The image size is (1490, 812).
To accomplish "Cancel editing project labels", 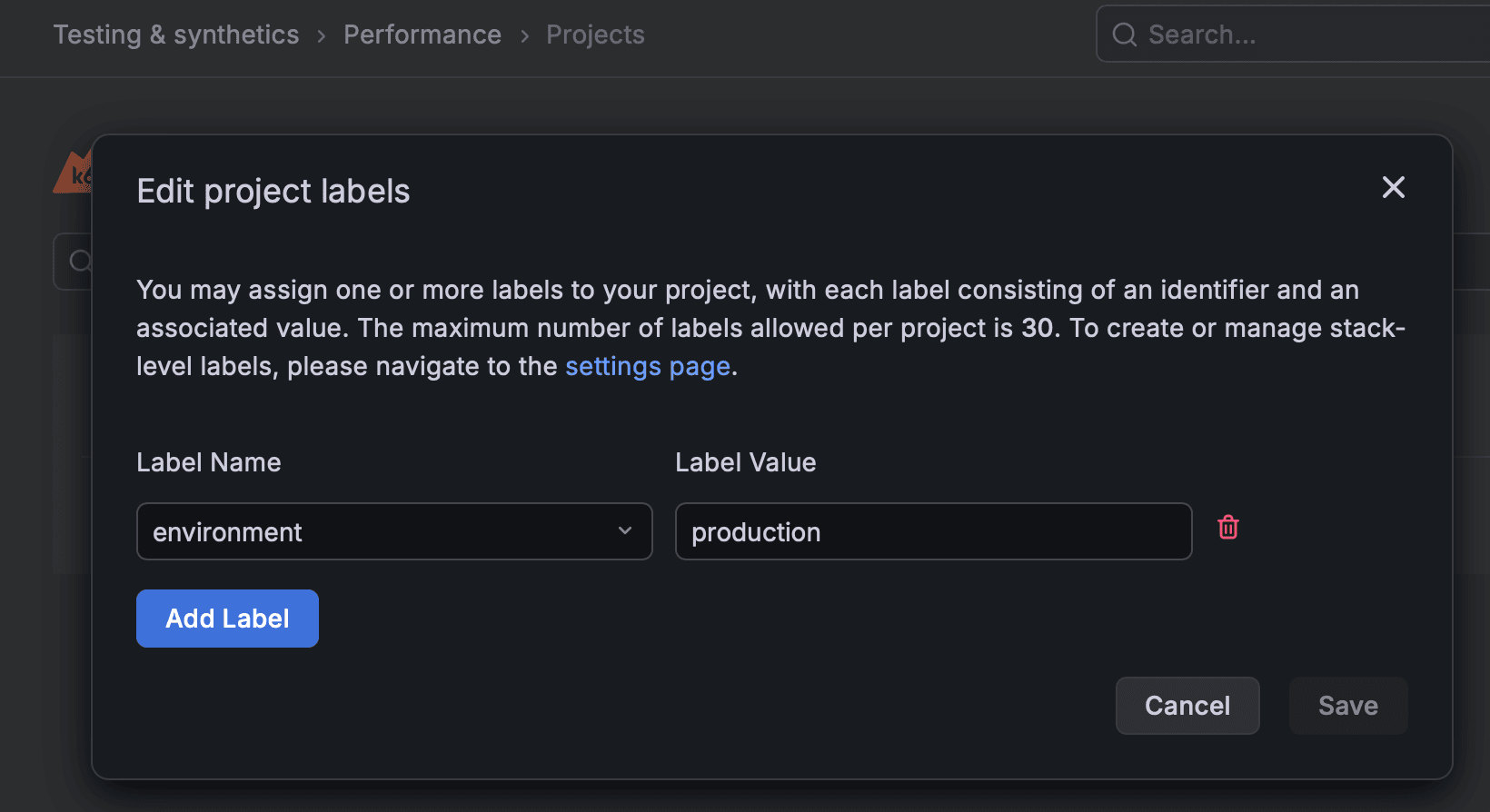I will (x=1187, y=706).
